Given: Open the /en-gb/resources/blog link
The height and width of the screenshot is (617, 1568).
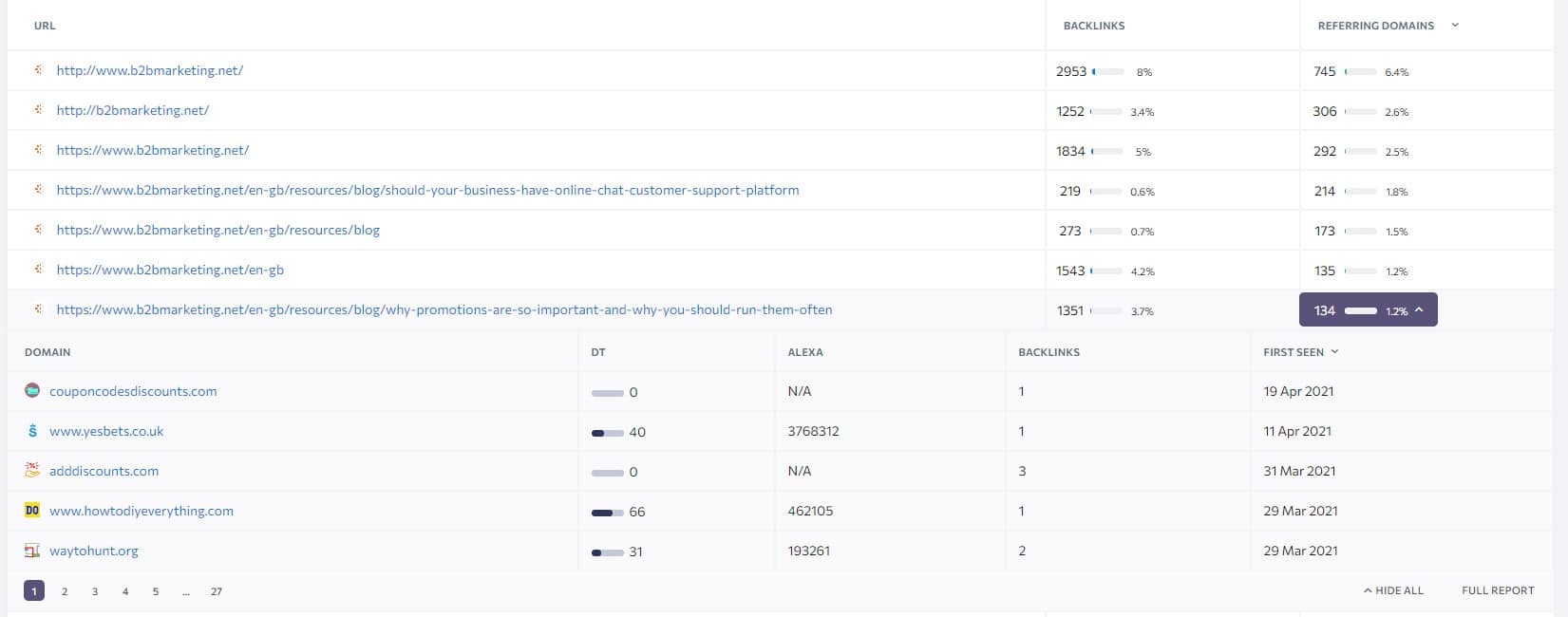Looking at the screenshot, I should click(x=218, y=230).
